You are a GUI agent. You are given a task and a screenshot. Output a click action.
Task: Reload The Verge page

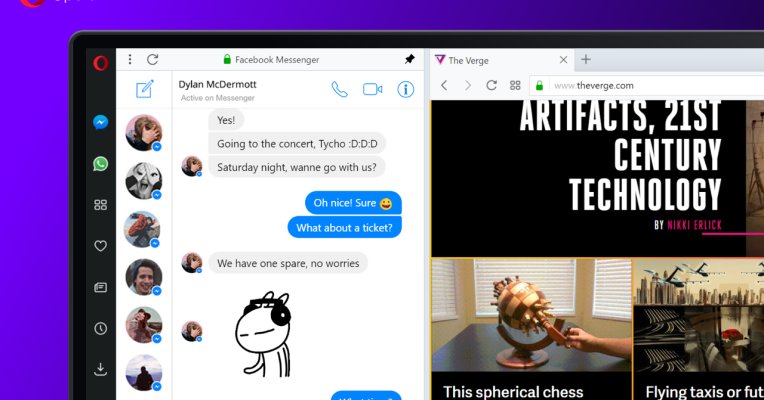[491, 85]
